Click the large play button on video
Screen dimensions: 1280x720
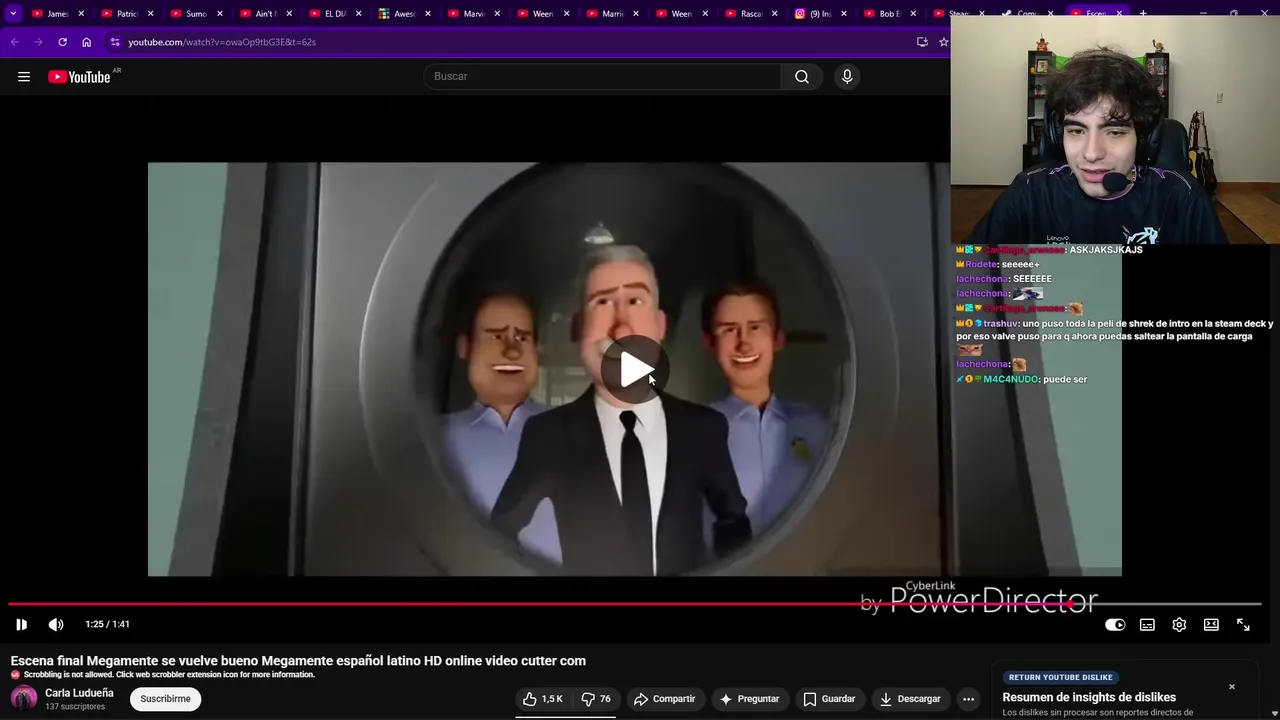coord(634,370)
